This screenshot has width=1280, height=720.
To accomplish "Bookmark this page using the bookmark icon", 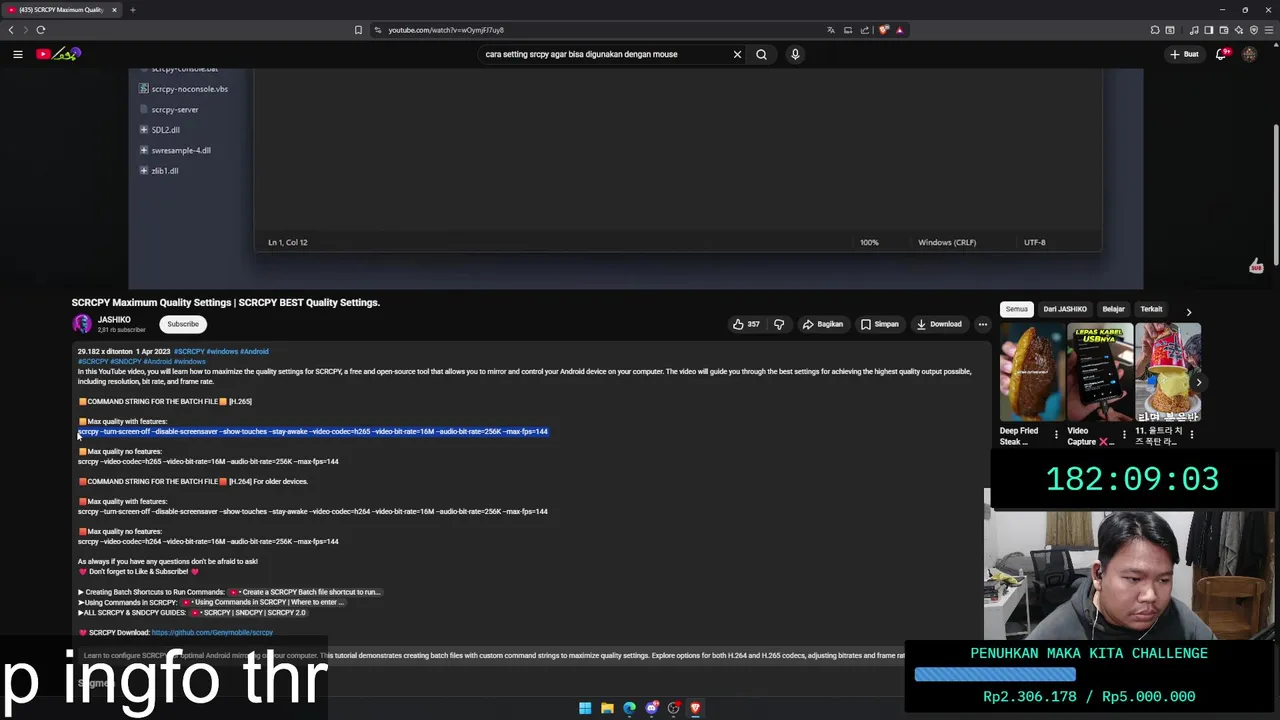I will (x=358, y=30).
